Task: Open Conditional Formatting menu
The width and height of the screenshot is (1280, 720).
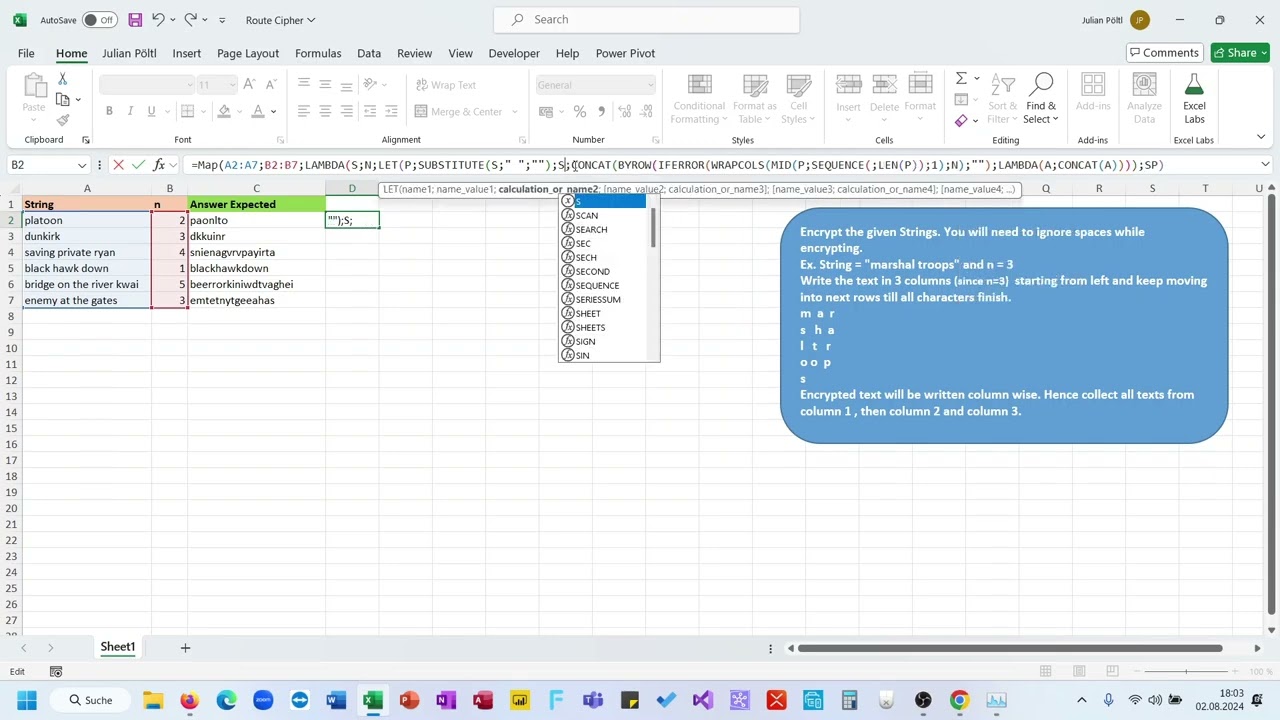Action: click(x=698, y=99)
